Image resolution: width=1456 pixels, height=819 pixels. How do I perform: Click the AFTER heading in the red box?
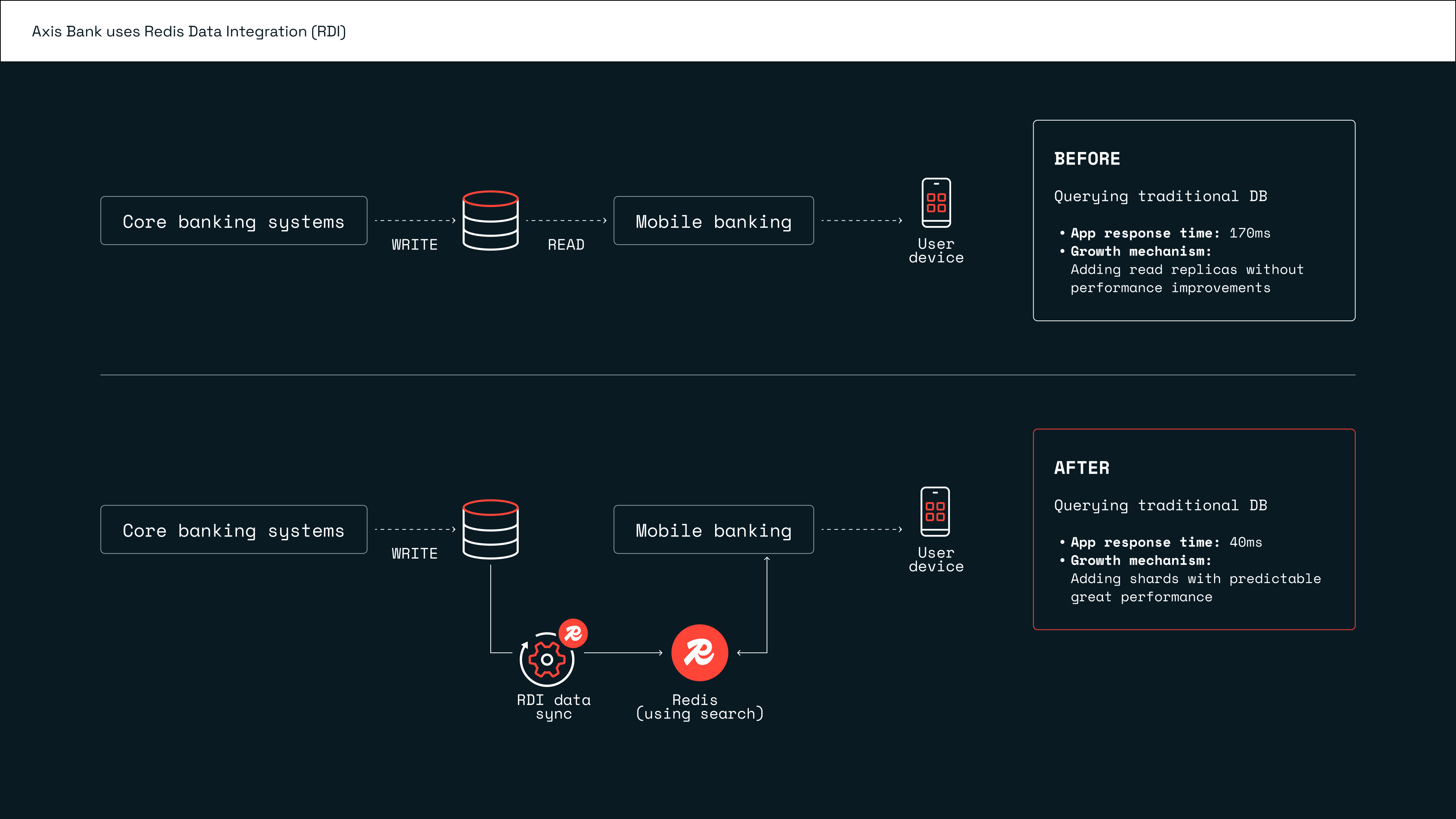1081,468
